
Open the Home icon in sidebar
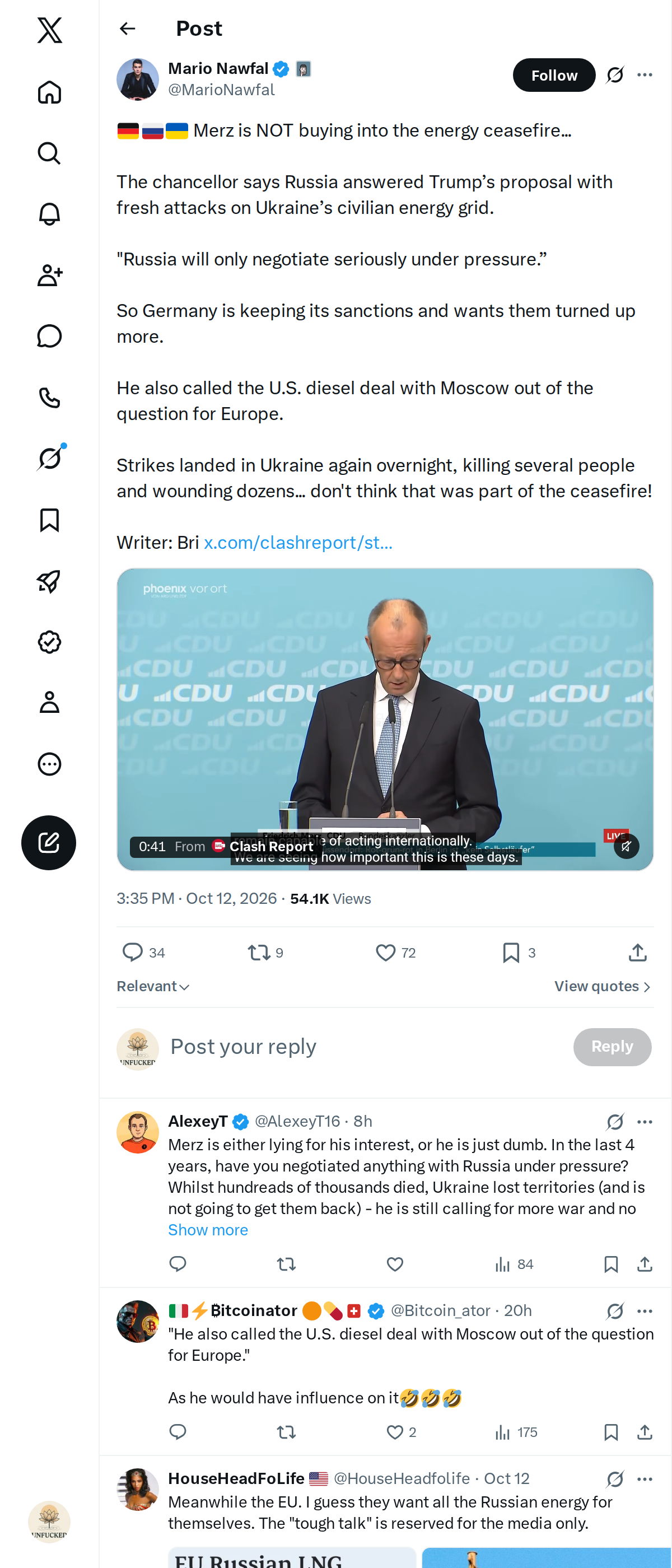coord(49,92)
